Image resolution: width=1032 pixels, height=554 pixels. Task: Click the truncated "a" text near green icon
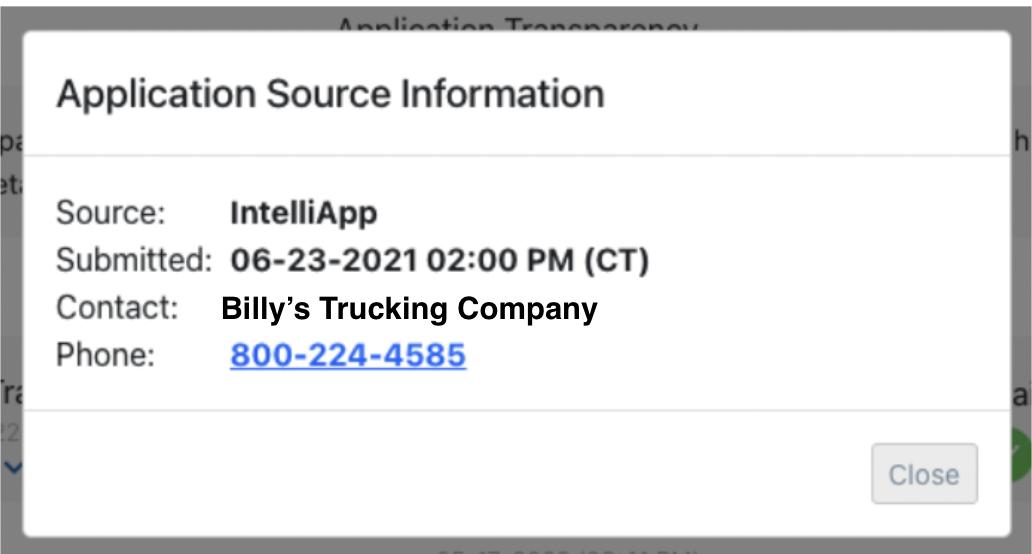[1021, 396]
